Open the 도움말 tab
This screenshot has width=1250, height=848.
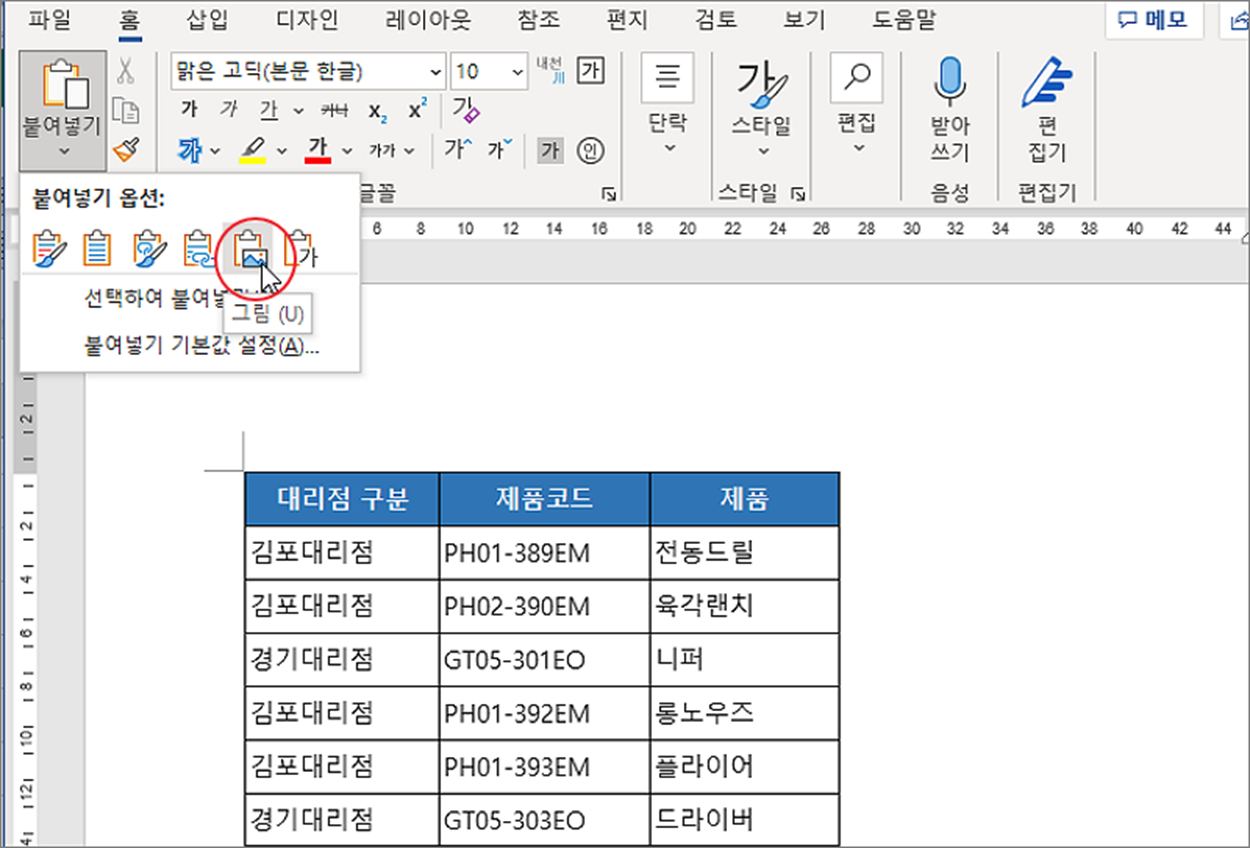click(x=904, y=19)
